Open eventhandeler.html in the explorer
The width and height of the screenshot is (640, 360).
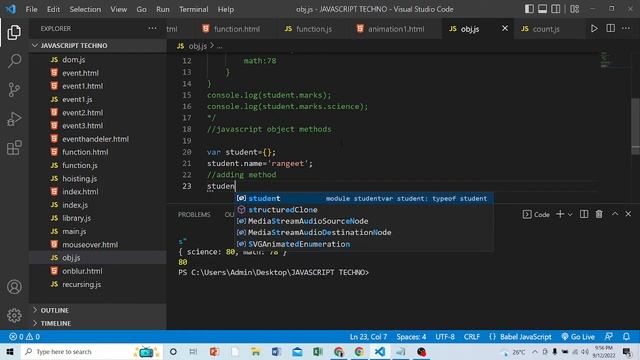pyautogui.click(x=98, y=139)
